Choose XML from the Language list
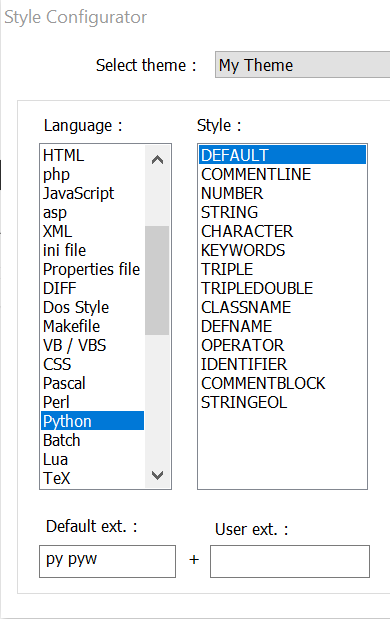The image size is (390, 619). tap(92, 231)
